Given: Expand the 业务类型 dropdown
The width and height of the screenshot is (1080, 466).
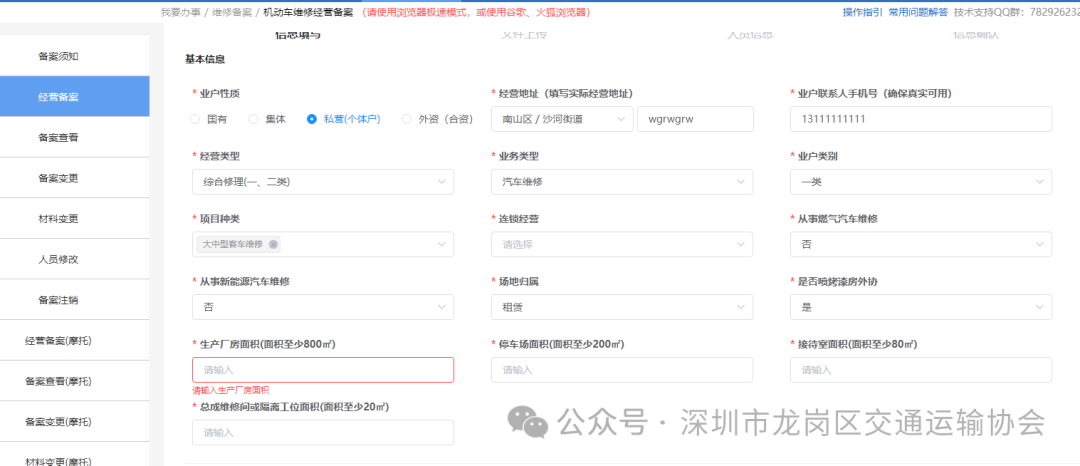Looking at the screenshot, I should tap(622, 182).
